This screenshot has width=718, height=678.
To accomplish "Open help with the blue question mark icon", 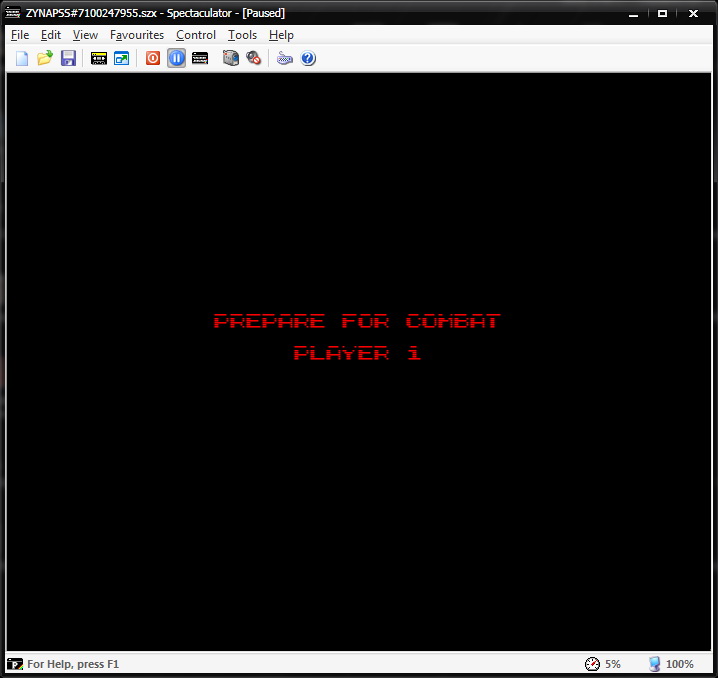I will tap(308, 59).
